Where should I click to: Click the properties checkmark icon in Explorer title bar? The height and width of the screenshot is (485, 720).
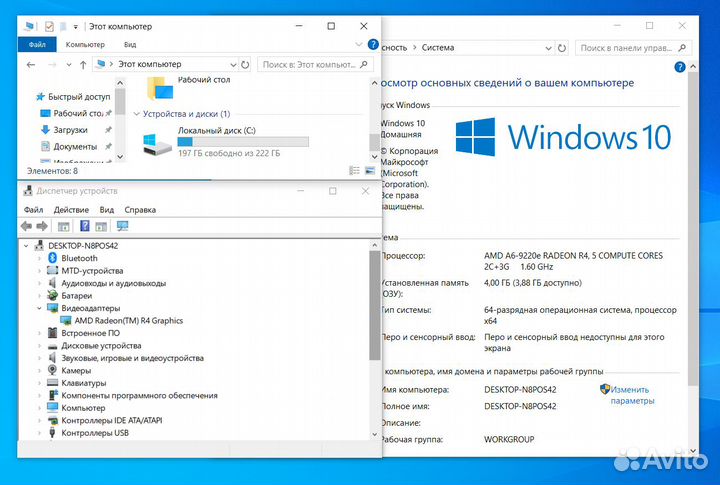pyautogui.click(x=49, y=27)
